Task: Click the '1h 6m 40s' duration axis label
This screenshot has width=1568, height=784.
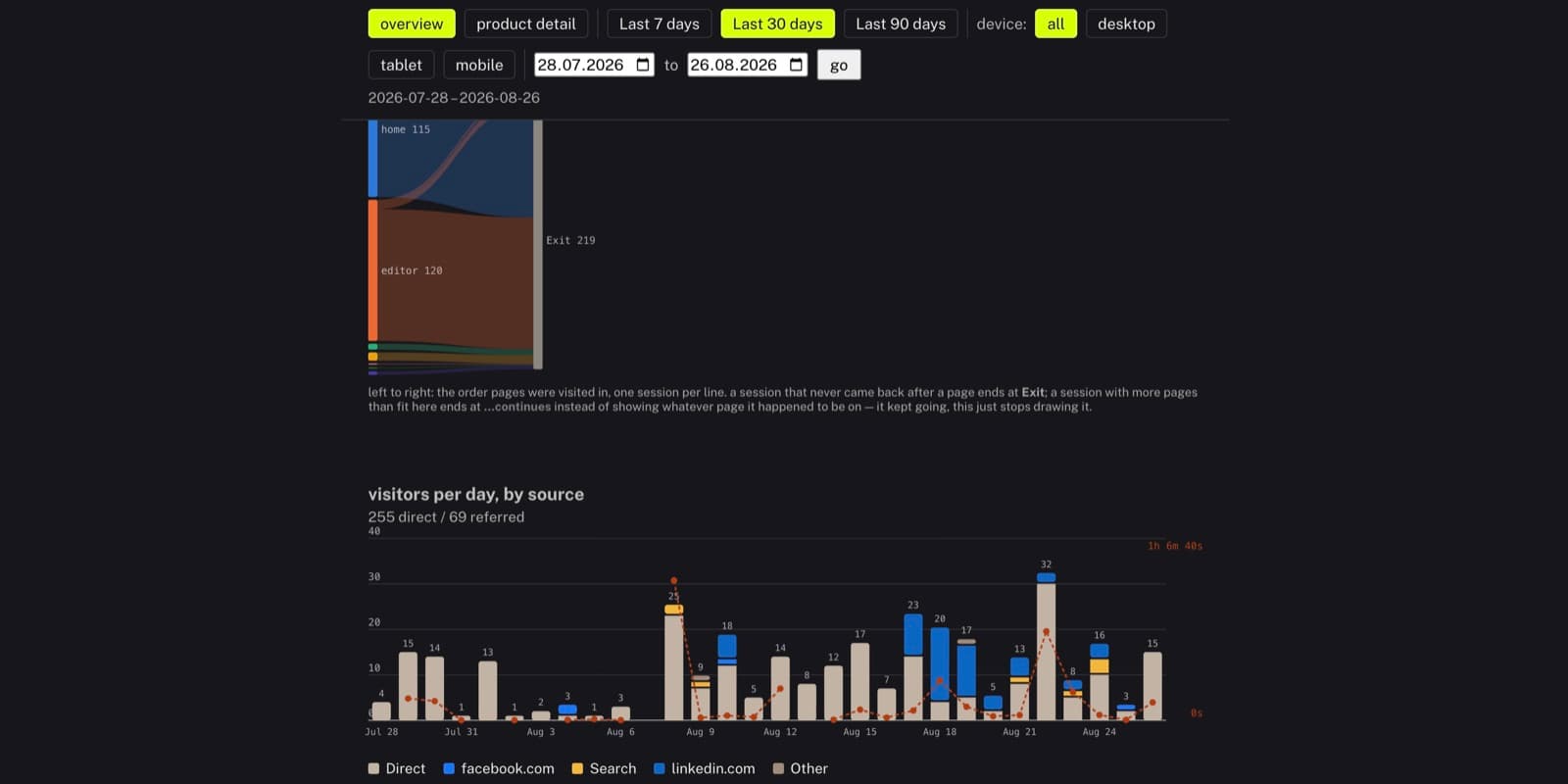Action: [x=1175, y=546]
